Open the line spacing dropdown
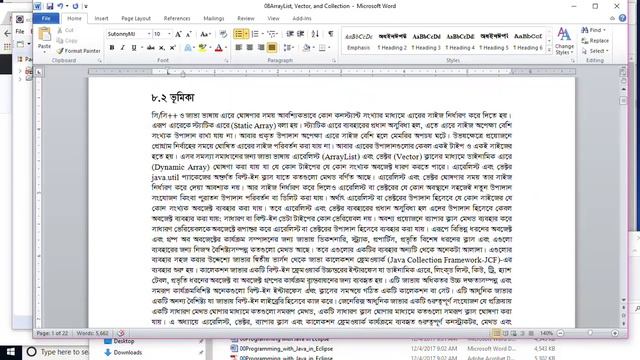Viewport: 640px width, 360px height. coord(293,48)
